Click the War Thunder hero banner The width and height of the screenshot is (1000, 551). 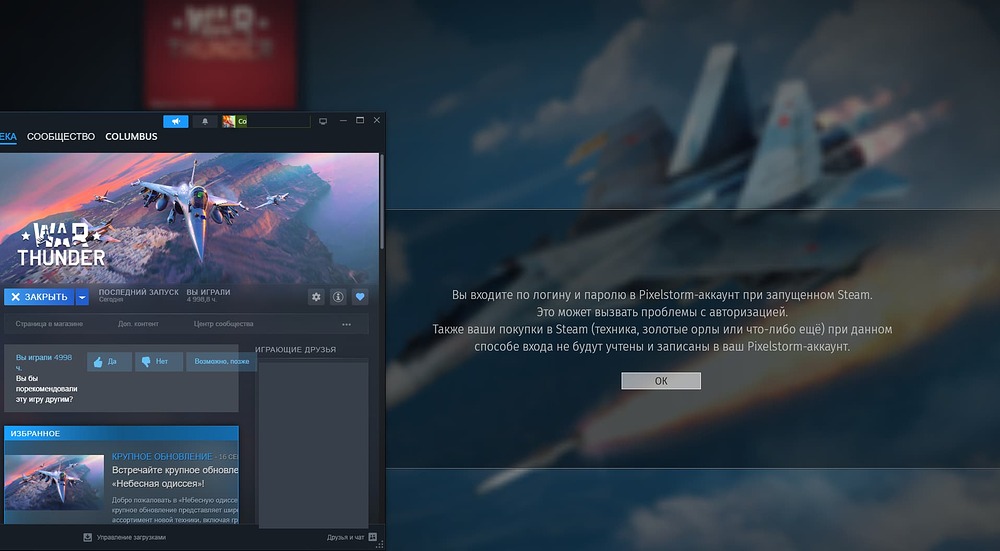[189, 218]
